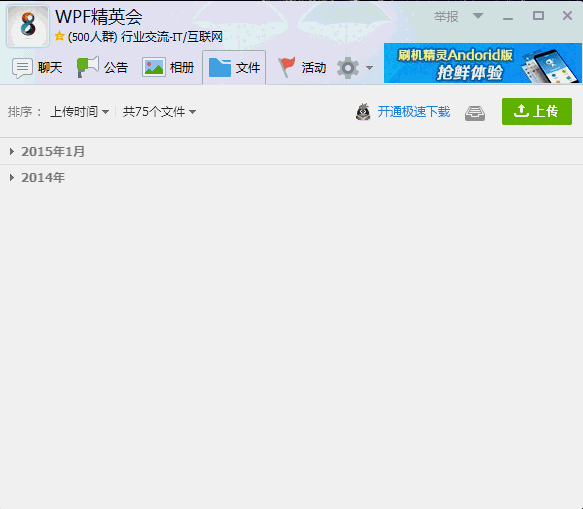Open the 上传时间 sort dropdown
The width and height of the screenshot is (583, 509).
pyautogui.click(x=80, y=112)
